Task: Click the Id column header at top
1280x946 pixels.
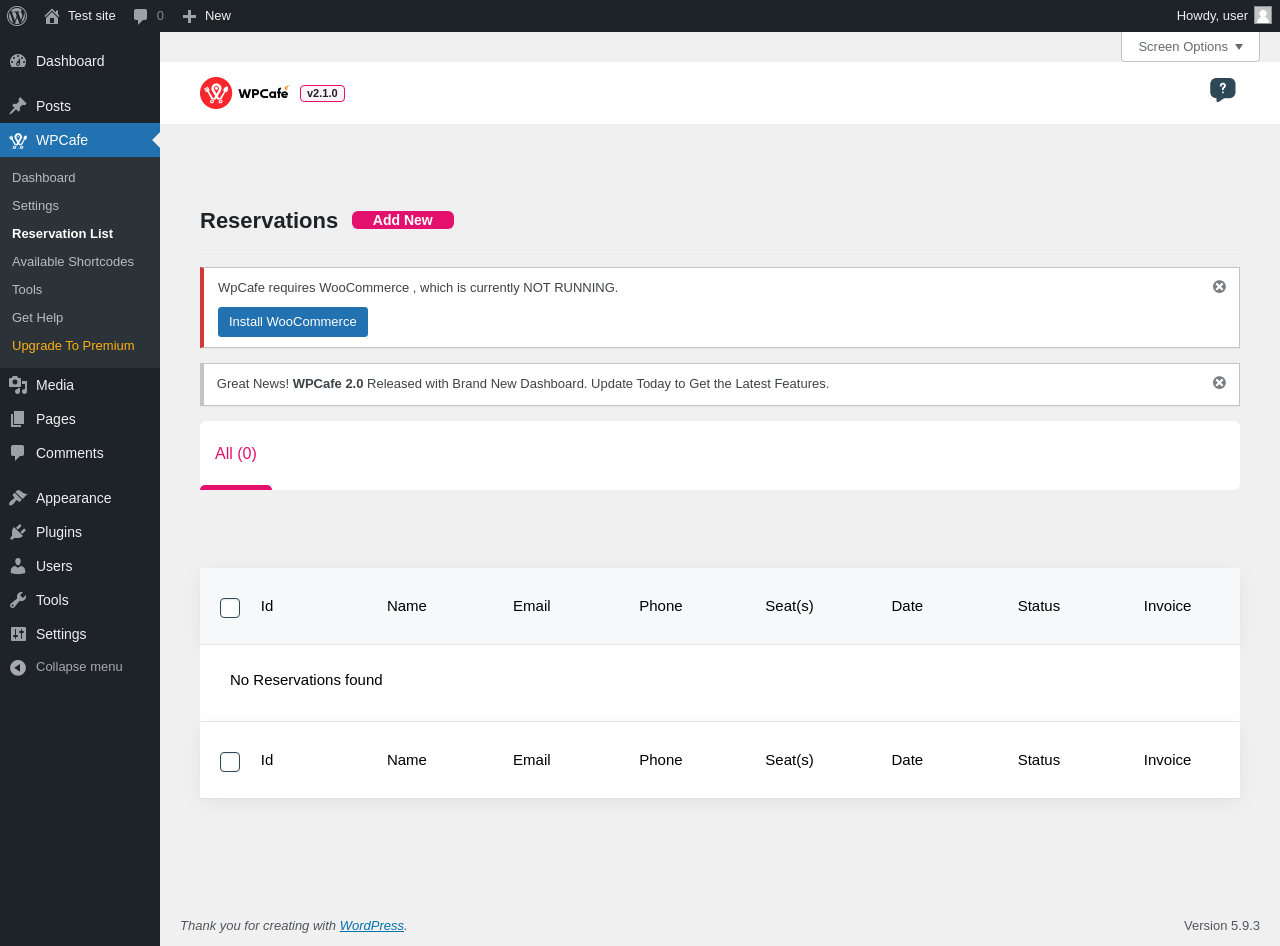Action: tap(267, 606)
